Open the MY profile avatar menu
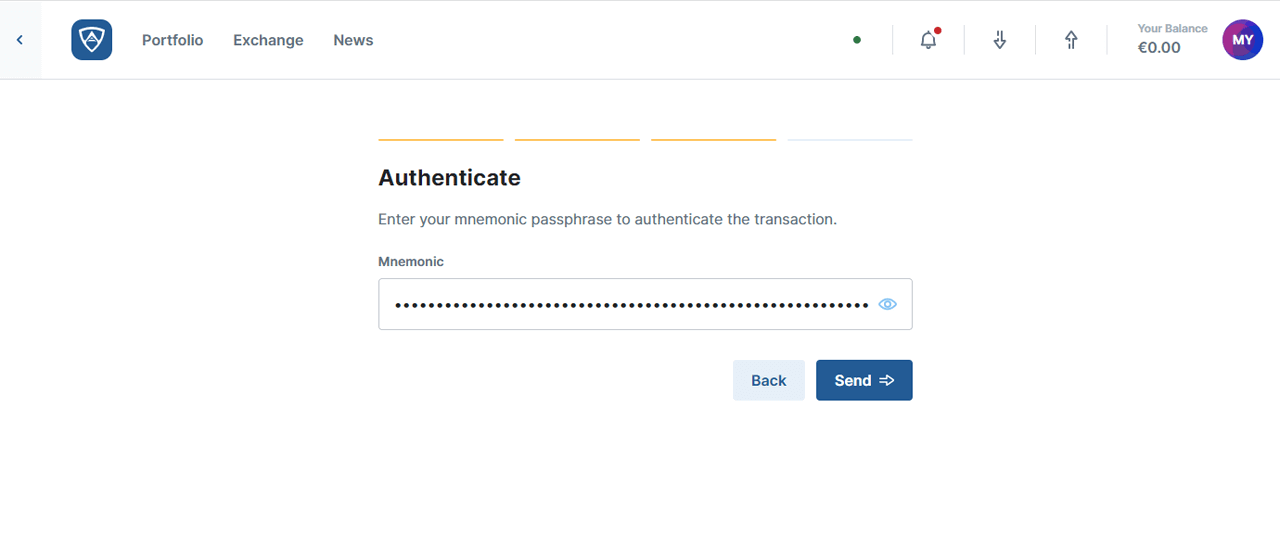Screen dimensions: 1280x548 click(1242, 40)
